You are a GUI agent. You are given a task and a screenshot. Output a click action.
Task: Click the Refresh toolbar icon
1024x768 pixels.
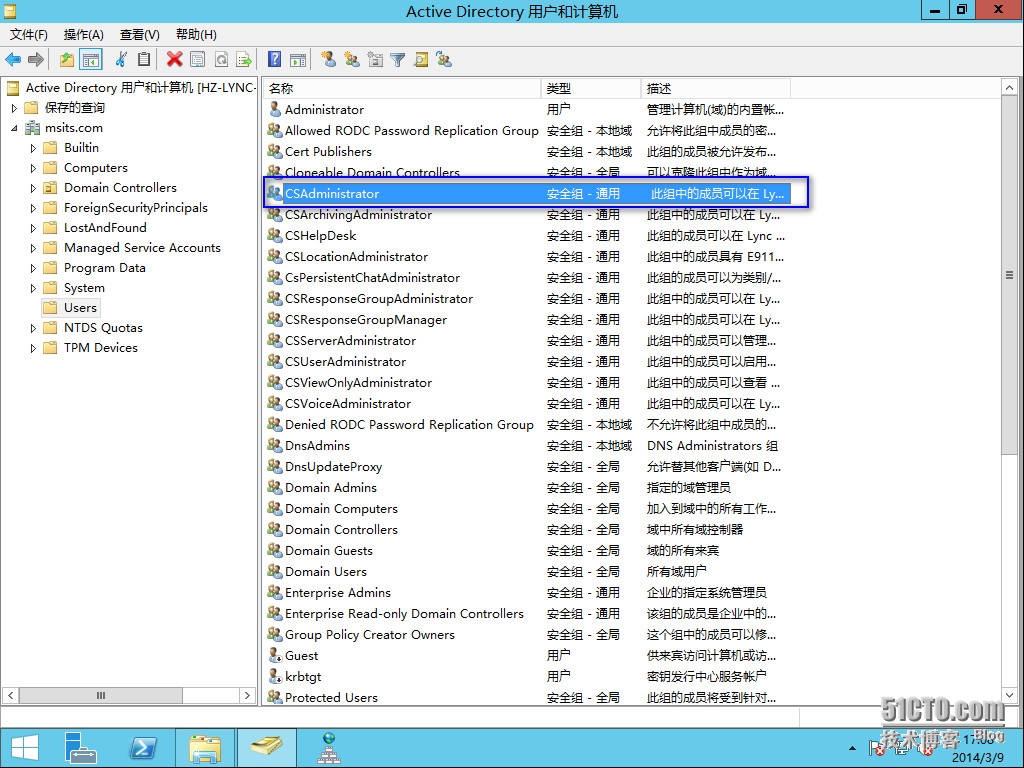click(x=221, y=60)
